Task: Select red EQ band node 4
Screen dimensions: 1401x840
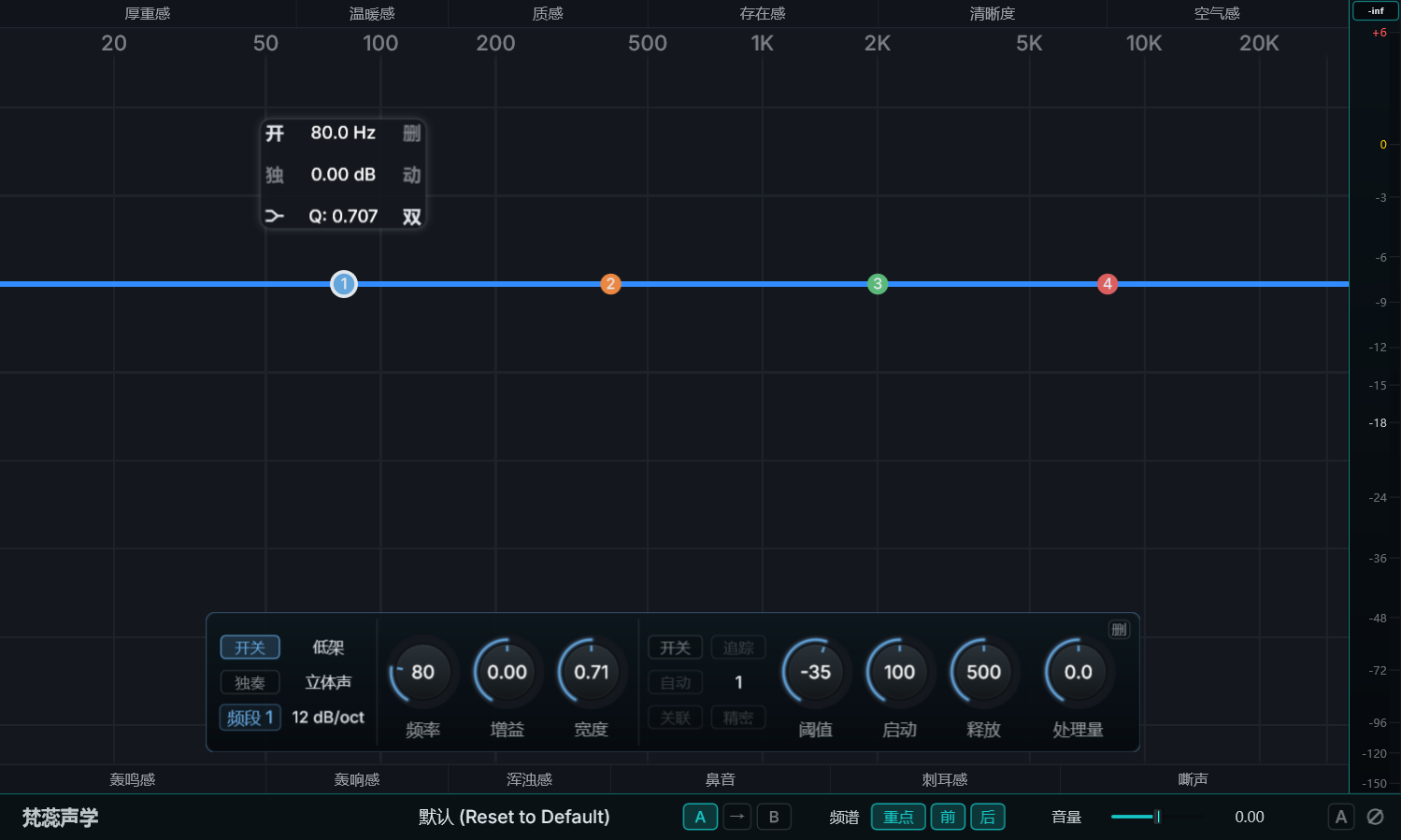Action: [x=1108, y=284]
